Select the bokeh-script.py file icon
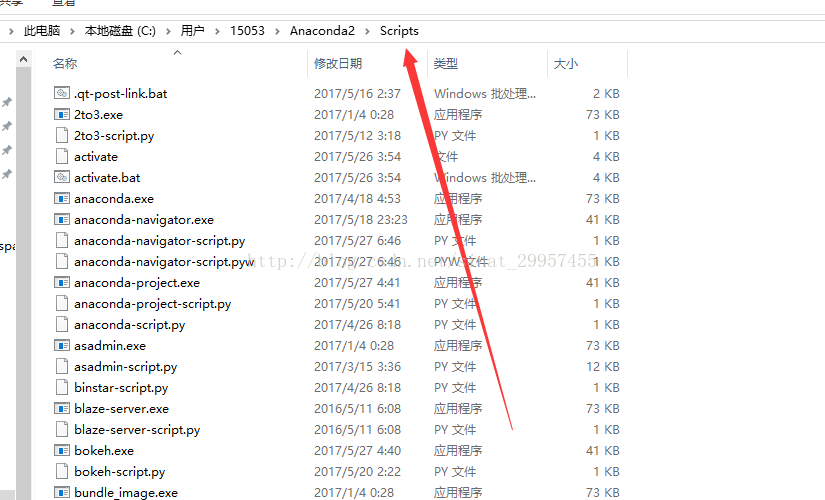Screen dimensions: 825x500 [x=62, y=472]
